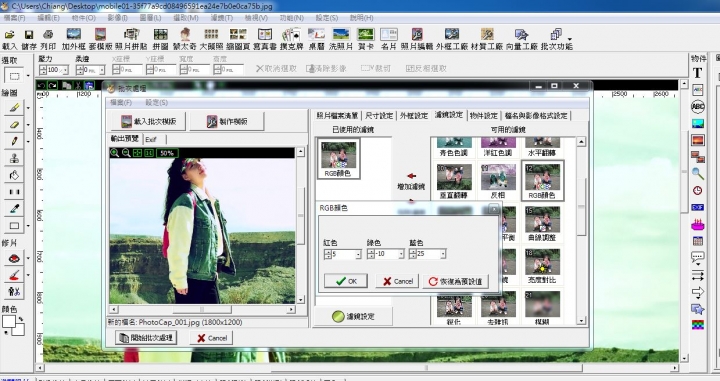Image resolution: width=720 pixels, height=381 pixels.
Task: Open the 檔案(F) menu in main window
Action: tap(14, 18)
